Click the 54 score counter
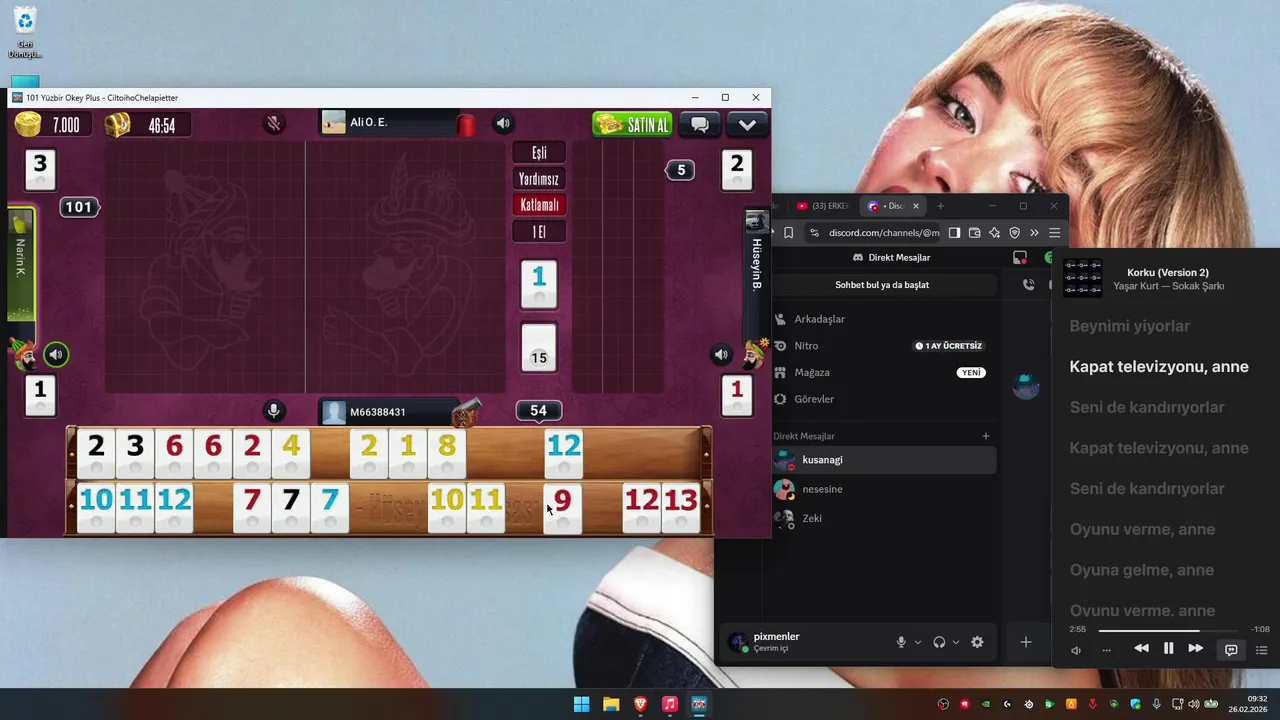The image size is (1280, 720). (x=538, y=411)
